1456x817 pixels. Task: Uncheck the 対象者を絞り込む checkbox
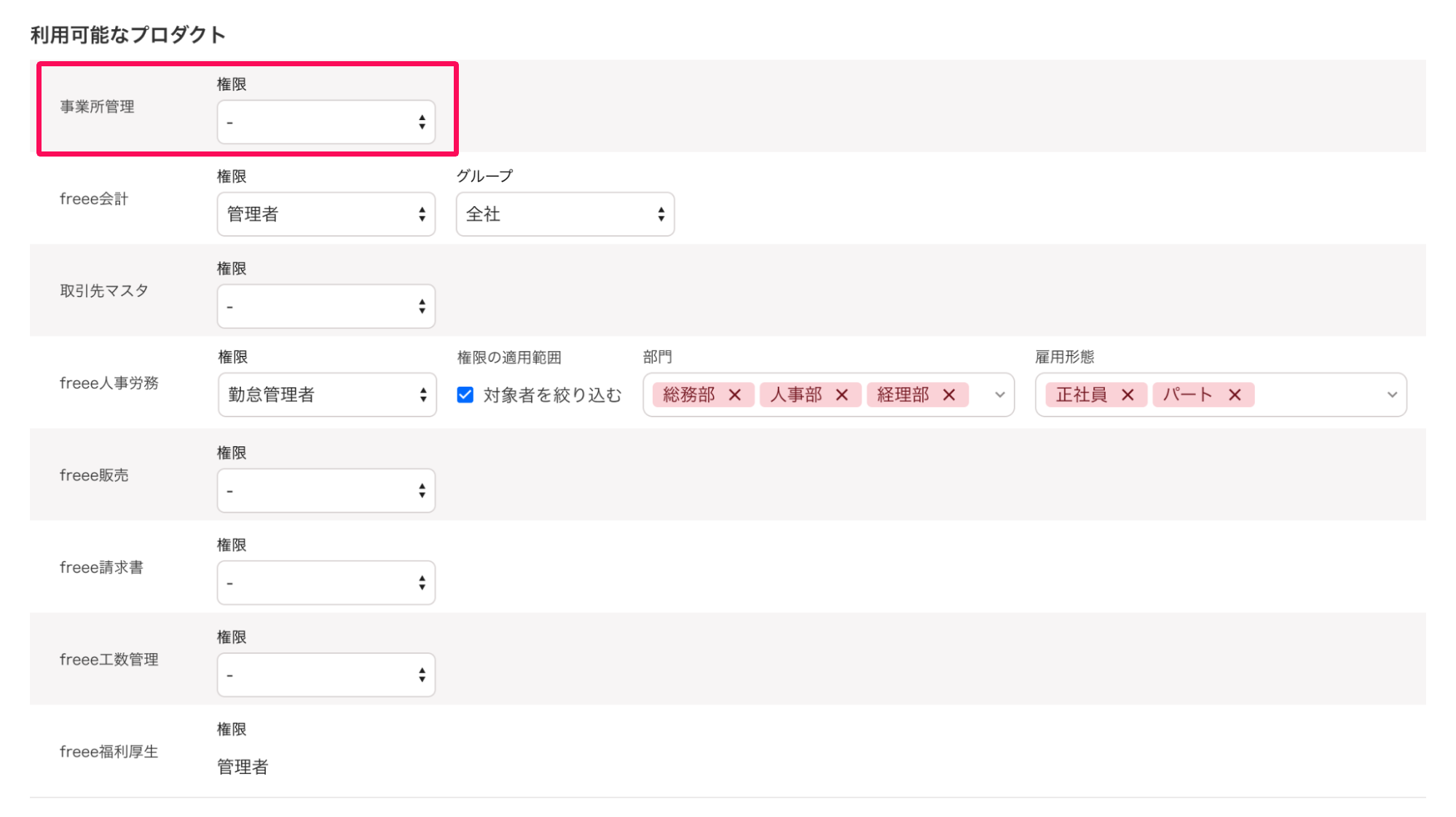tap(465, 395)
